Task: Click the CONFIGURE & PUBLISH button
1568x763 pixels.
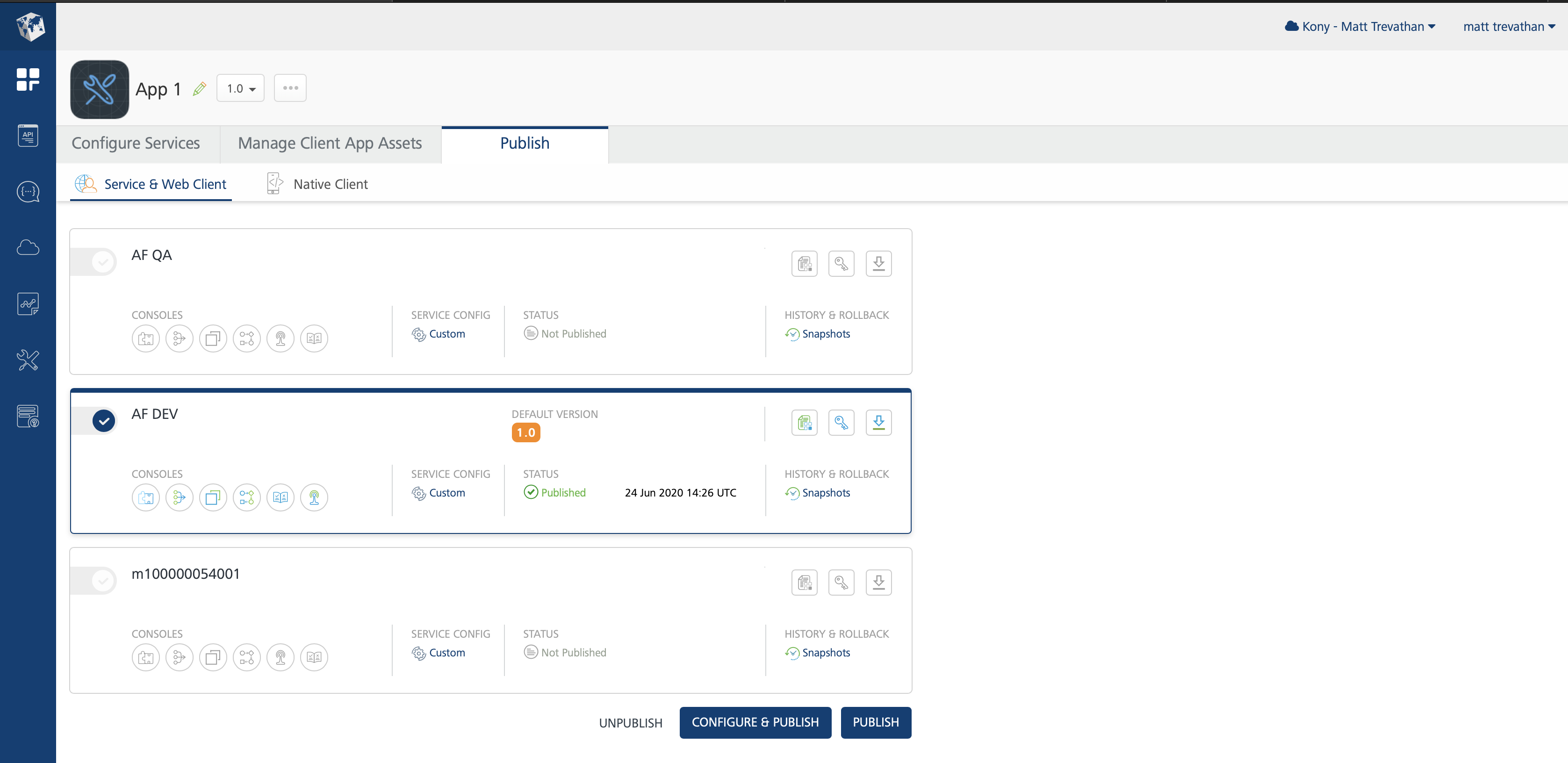Action: click(755, 722)
